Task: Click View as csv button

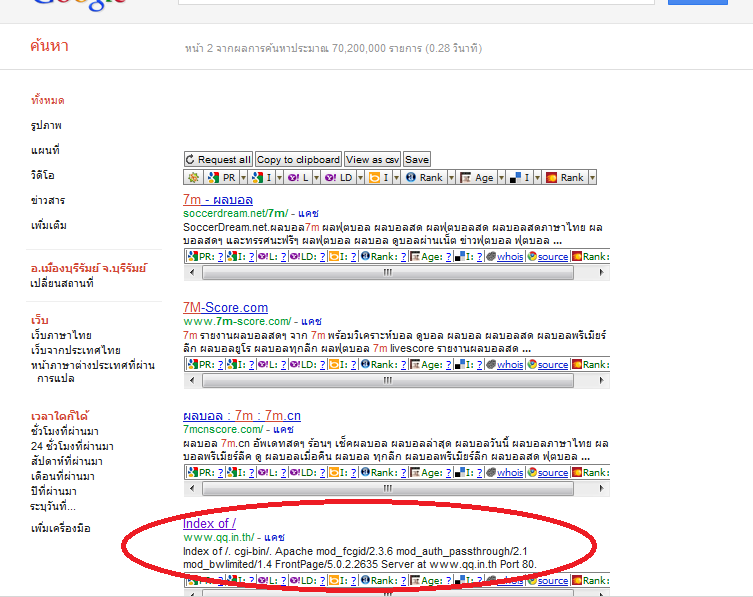Action: pyautogui.click(x=373, y=159)
